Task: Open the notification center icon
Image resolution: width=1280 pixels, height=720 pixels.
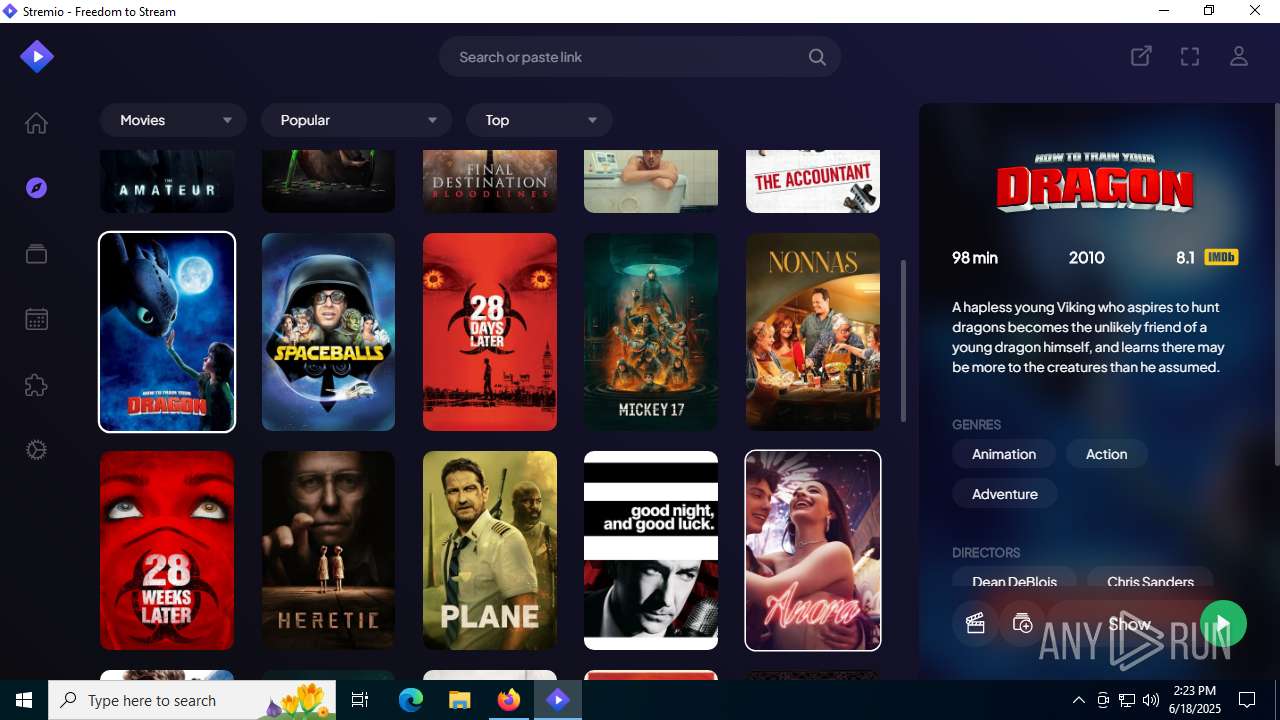Action: point(1246,700)
